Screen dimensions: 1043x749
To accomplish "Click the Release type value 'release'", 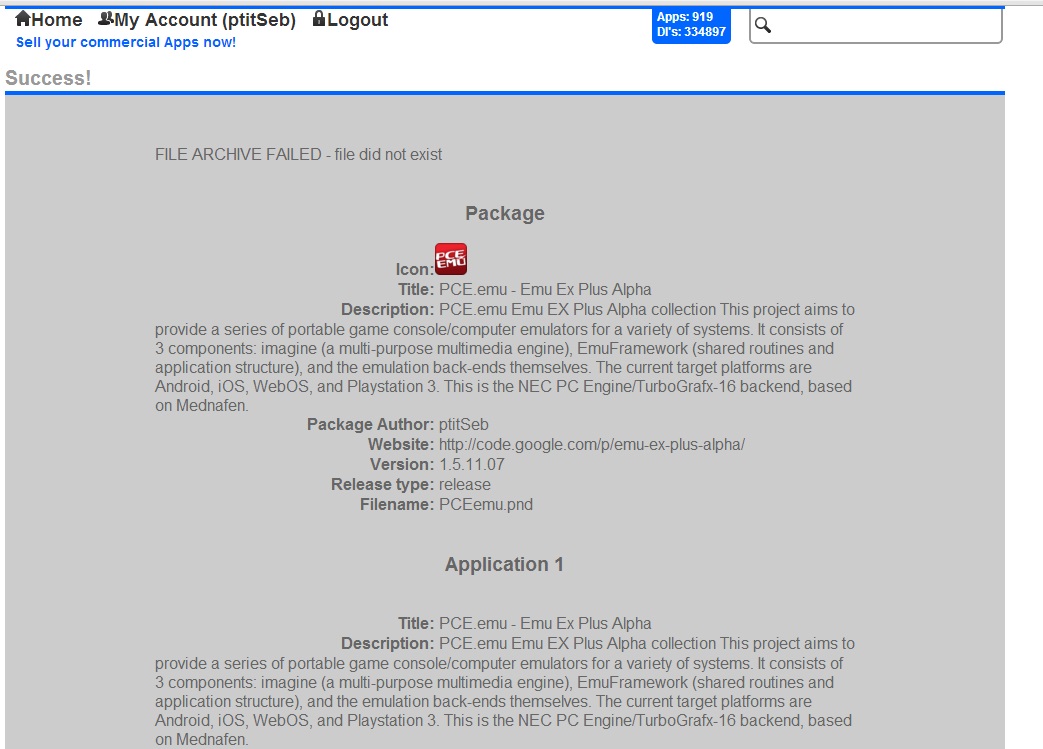I will point(465,484).
